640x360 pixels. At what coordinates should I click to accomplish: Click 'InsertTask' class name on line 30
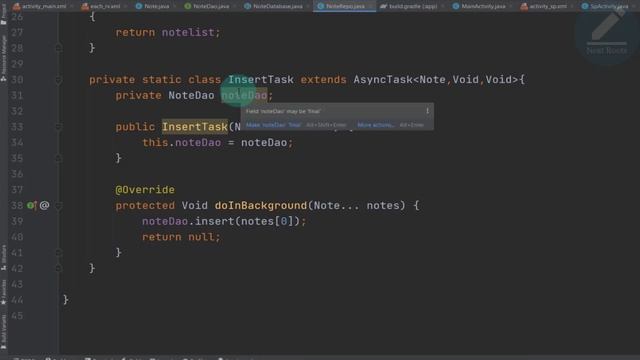click(x=260, y=80)
